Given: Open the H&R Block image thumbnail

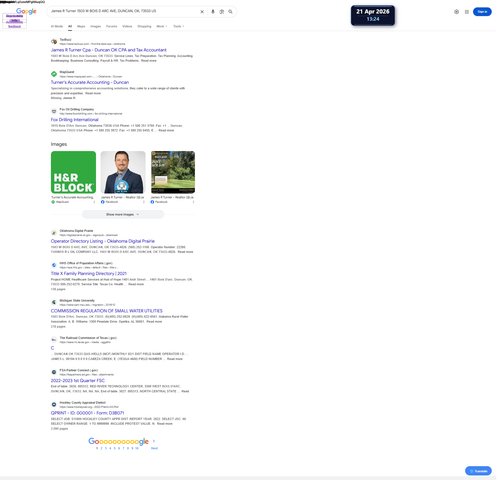Looking at the screenshot, I should (x=73, y=172).
